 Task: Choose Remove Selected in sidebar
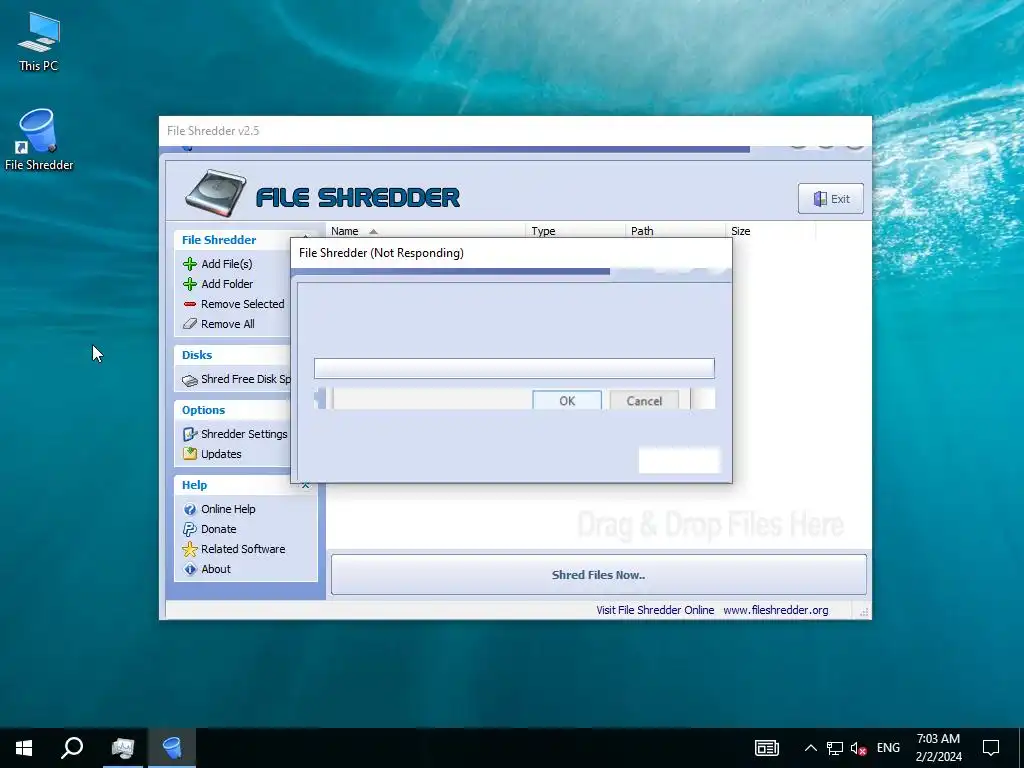tap(243, 304)
